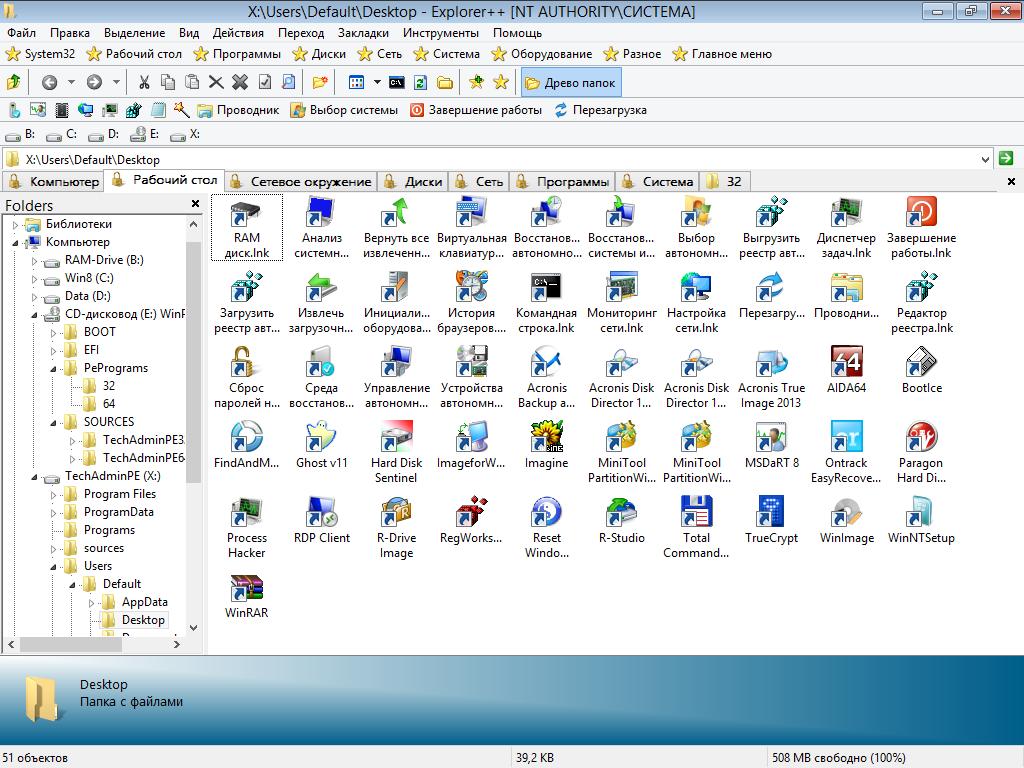
Task: Click the Главное меню bookmark button
Action: [x=722, y=54]
